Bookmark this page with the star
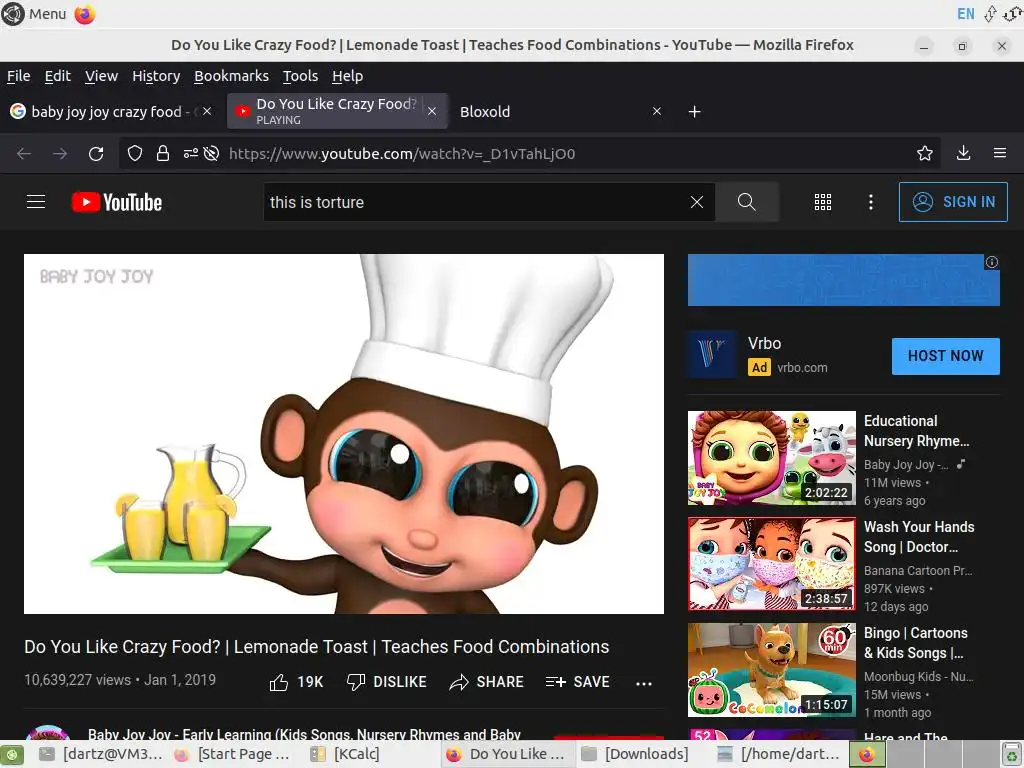The width and height of the screenshot is (1024, 768). pos(925,153)
